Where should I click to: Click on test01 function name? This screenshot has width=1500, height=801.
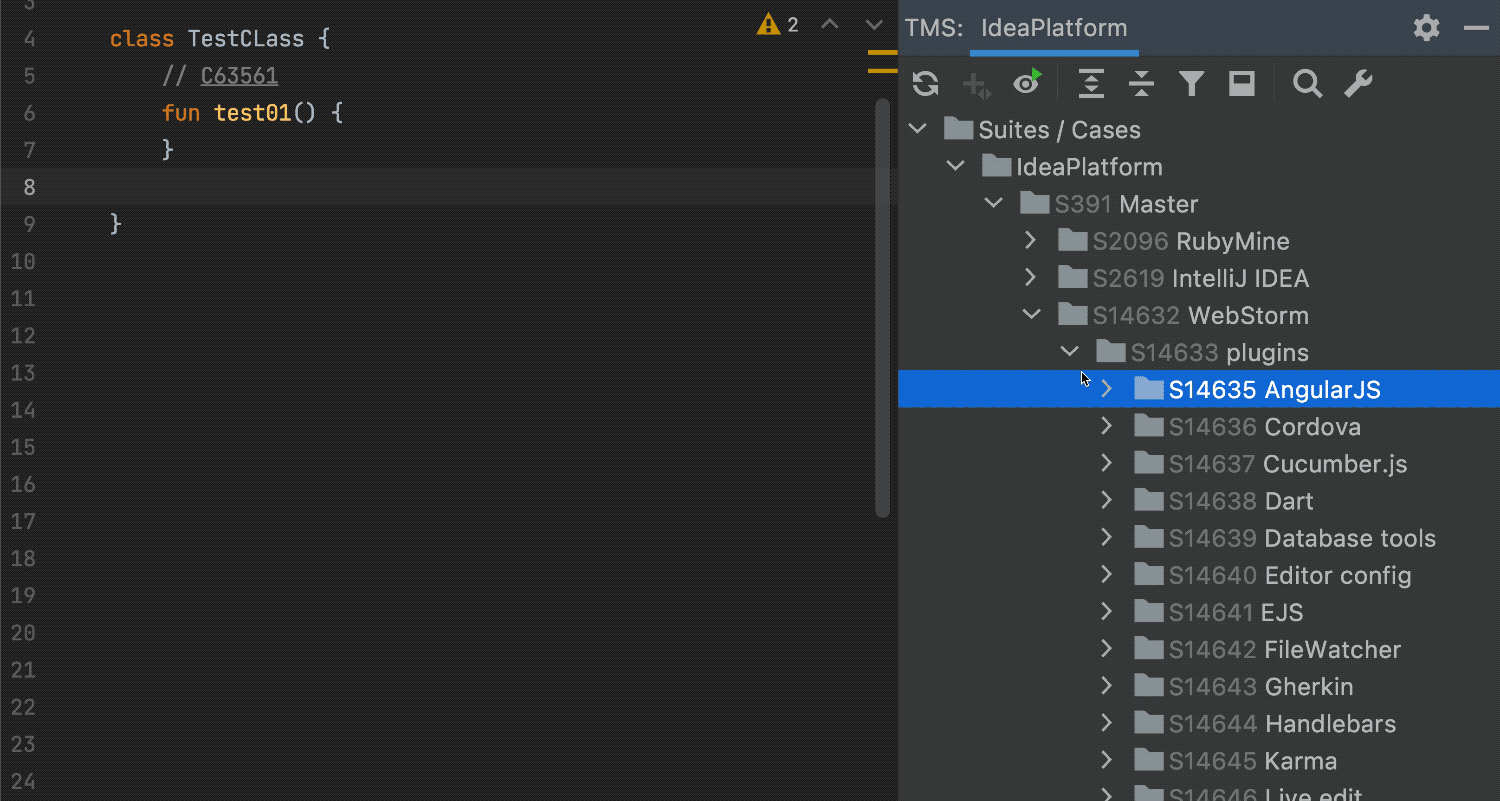[x=252, y=113]
